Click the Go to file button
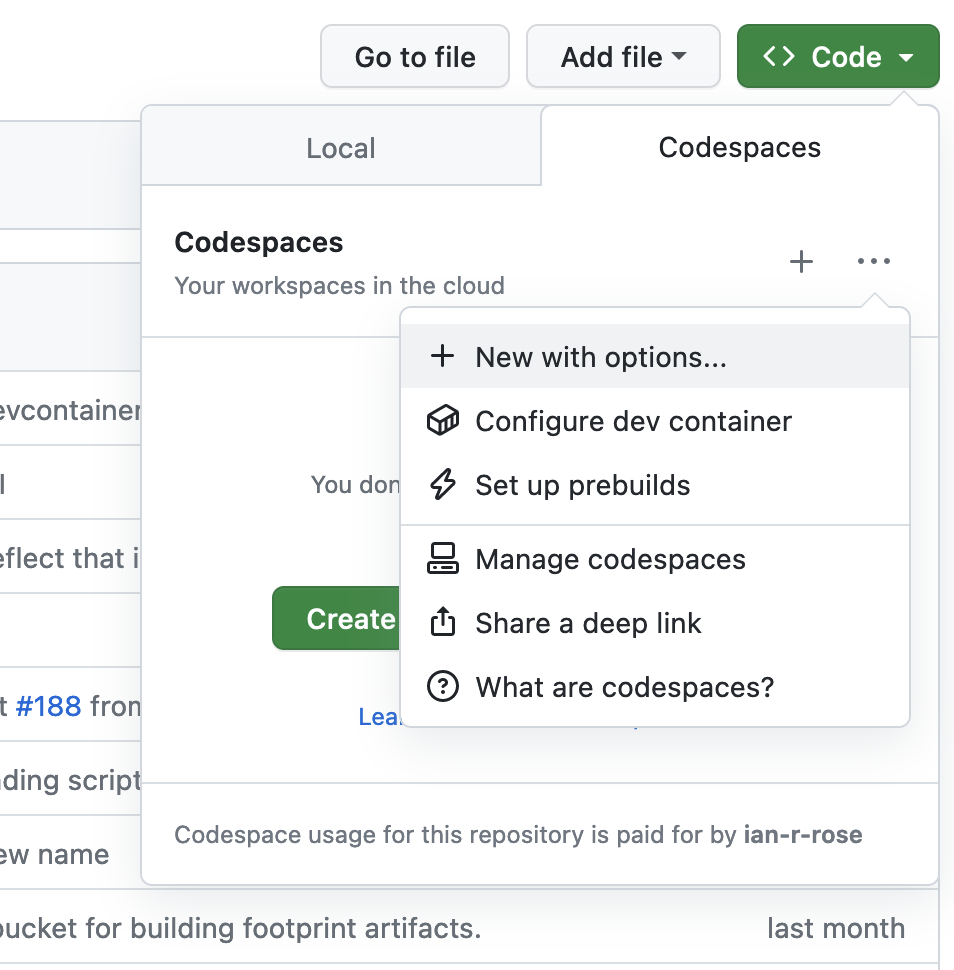954x970 pixels. click(x=415, y=56)
